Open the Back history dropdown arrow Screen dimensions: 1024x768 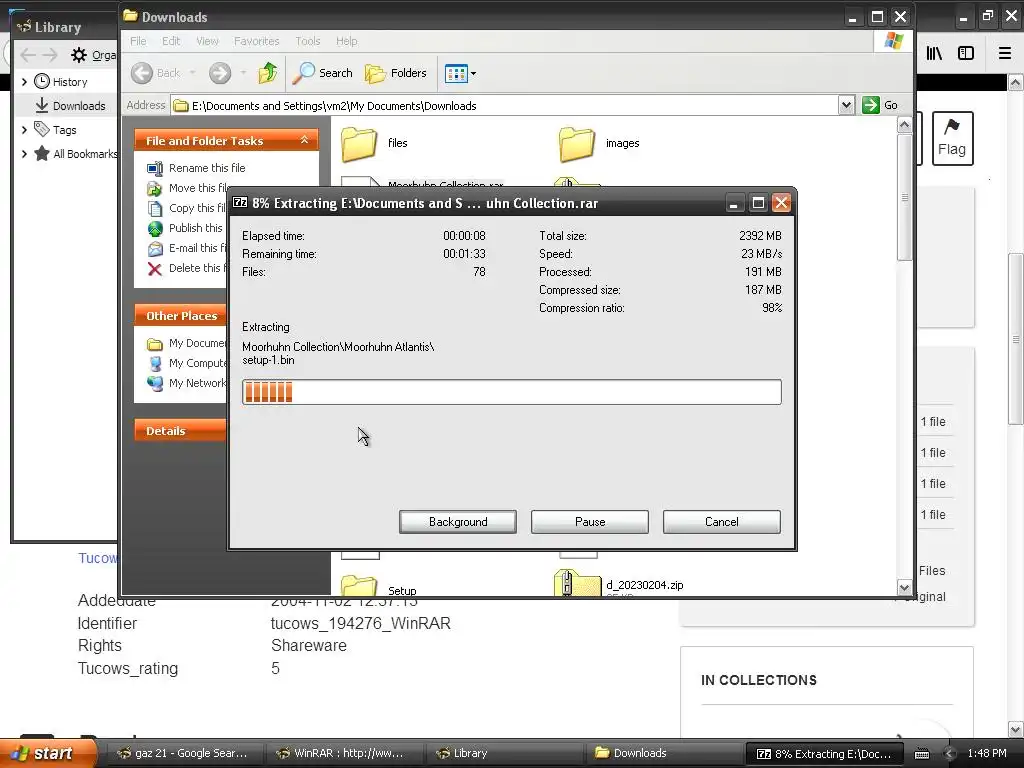point(193,73)
